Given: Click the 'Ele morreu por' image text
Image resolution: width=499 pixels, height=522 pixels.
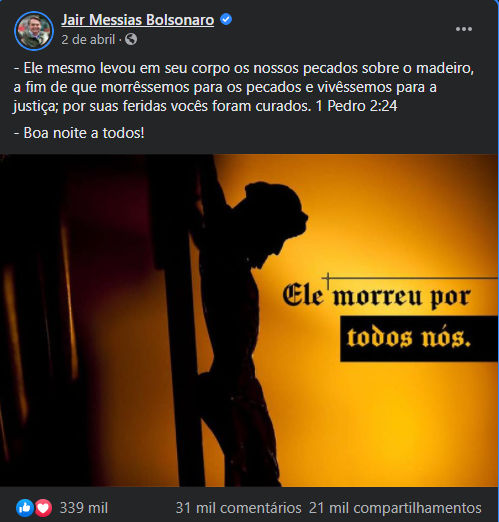Looking at the screenshot, I should click(377, 295).
